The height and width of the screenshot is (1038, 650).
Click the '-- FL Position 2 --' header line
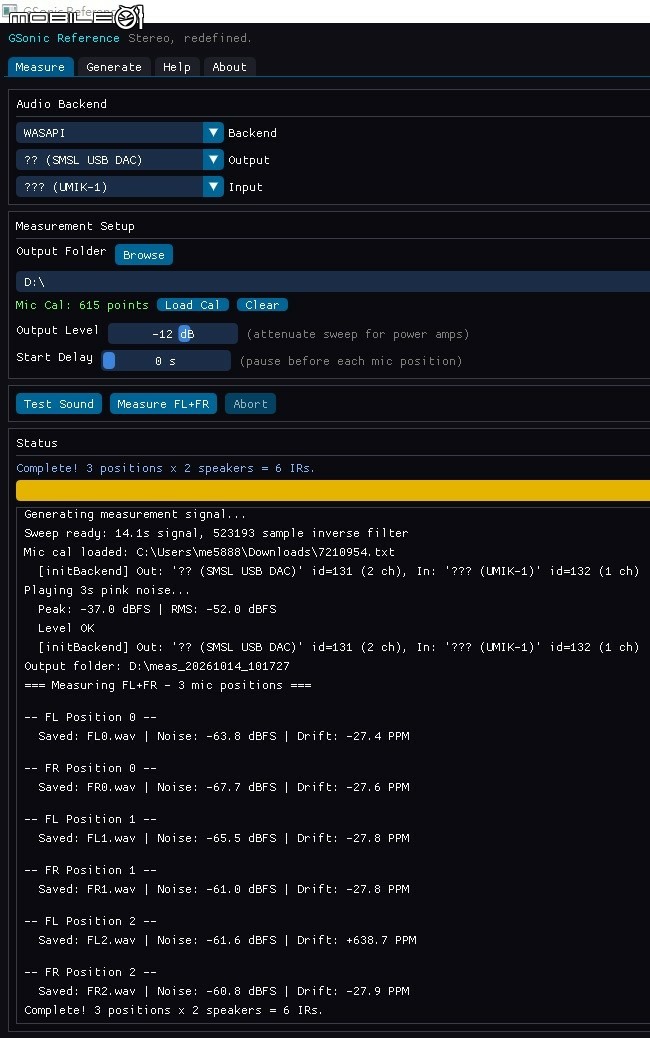point(91,921)
